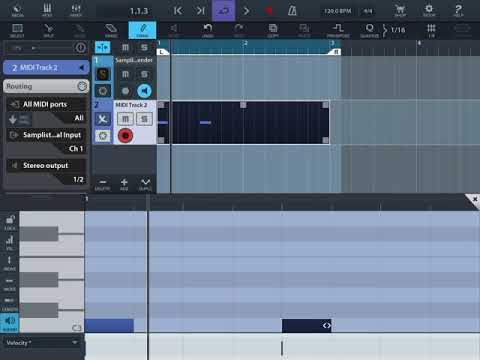This screenshot has width=480, height=360.
Task: Open the Help panel
Action: pos(458,11)
